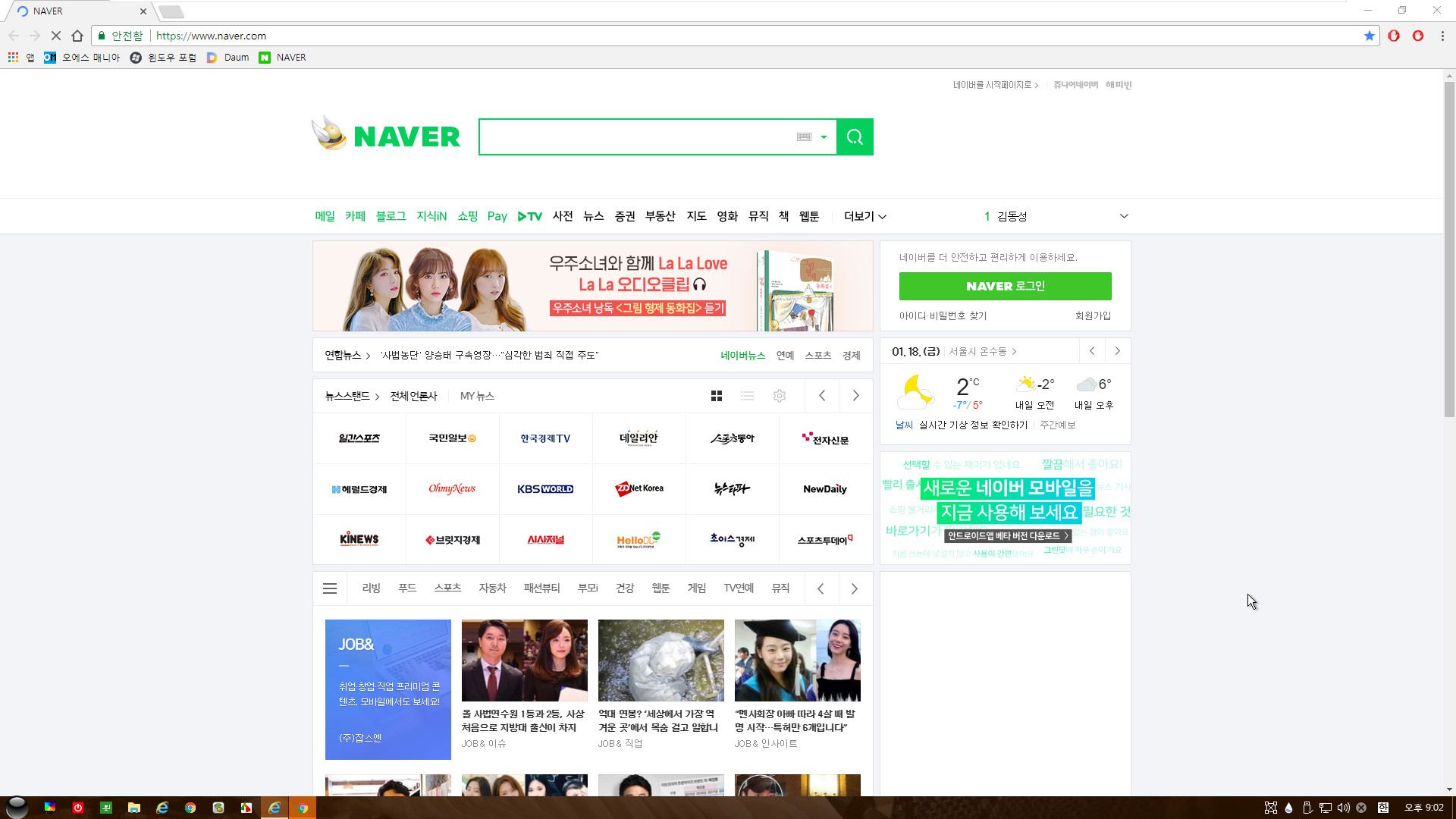Open the 블로그 service tab

click(391, 216)
